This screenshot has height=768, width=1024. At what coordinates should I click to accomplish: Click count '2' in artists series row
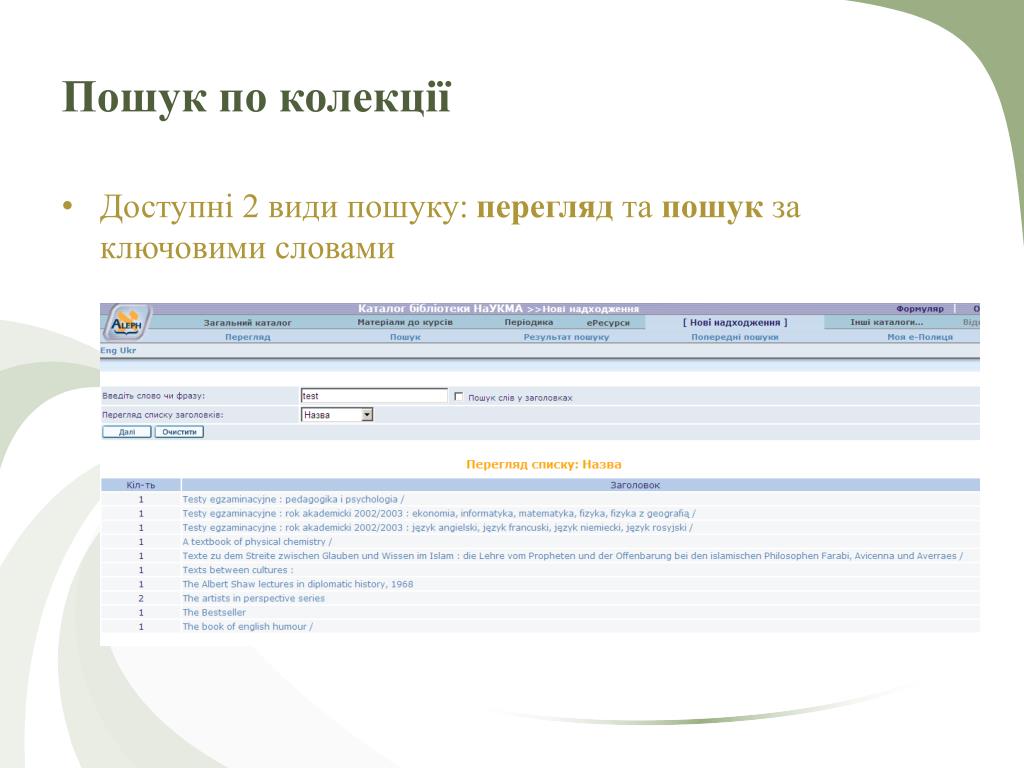click(140, 598)
